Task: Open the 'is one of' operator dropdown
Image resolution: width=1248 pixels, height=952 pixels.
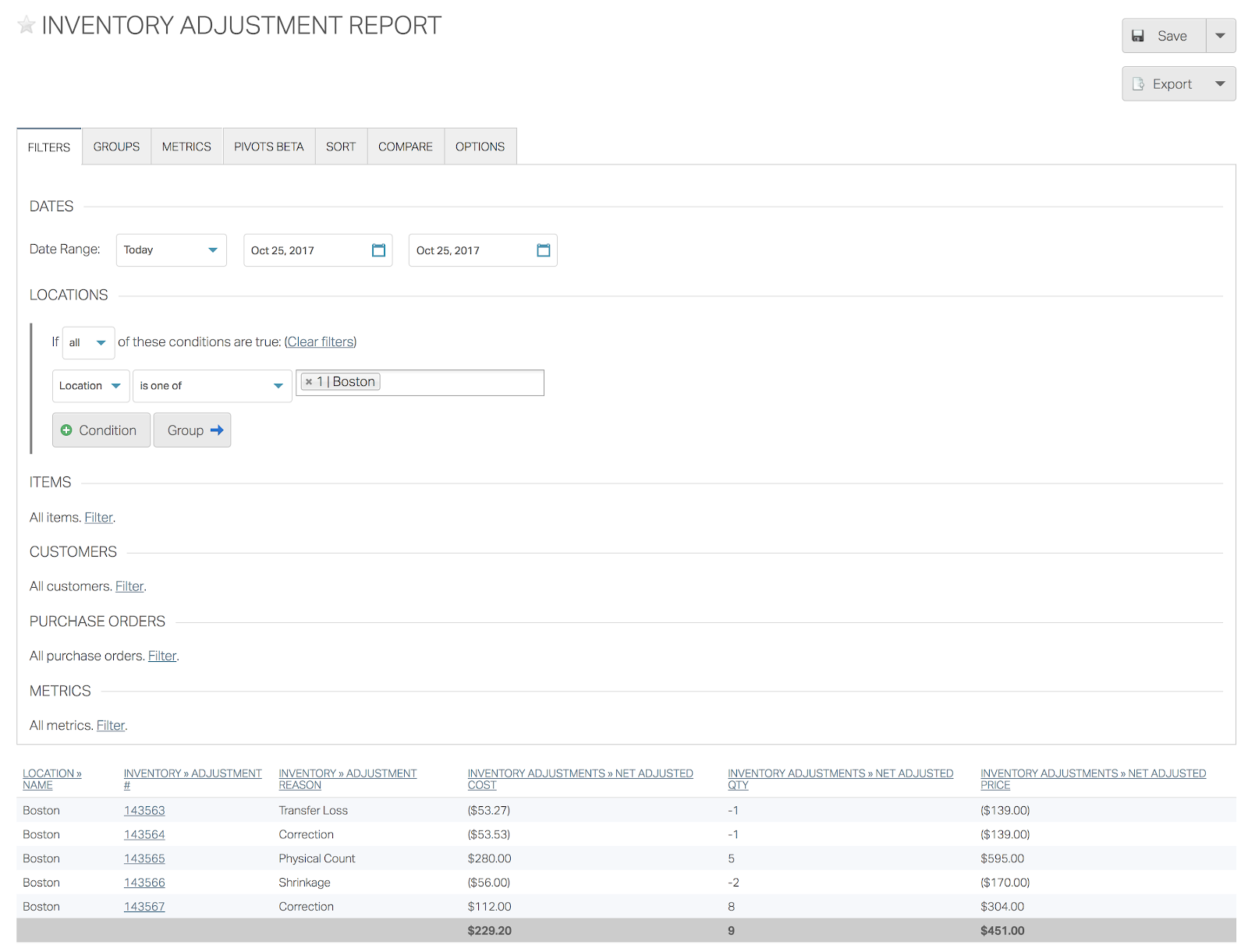Action: click(x=211, y=385)
